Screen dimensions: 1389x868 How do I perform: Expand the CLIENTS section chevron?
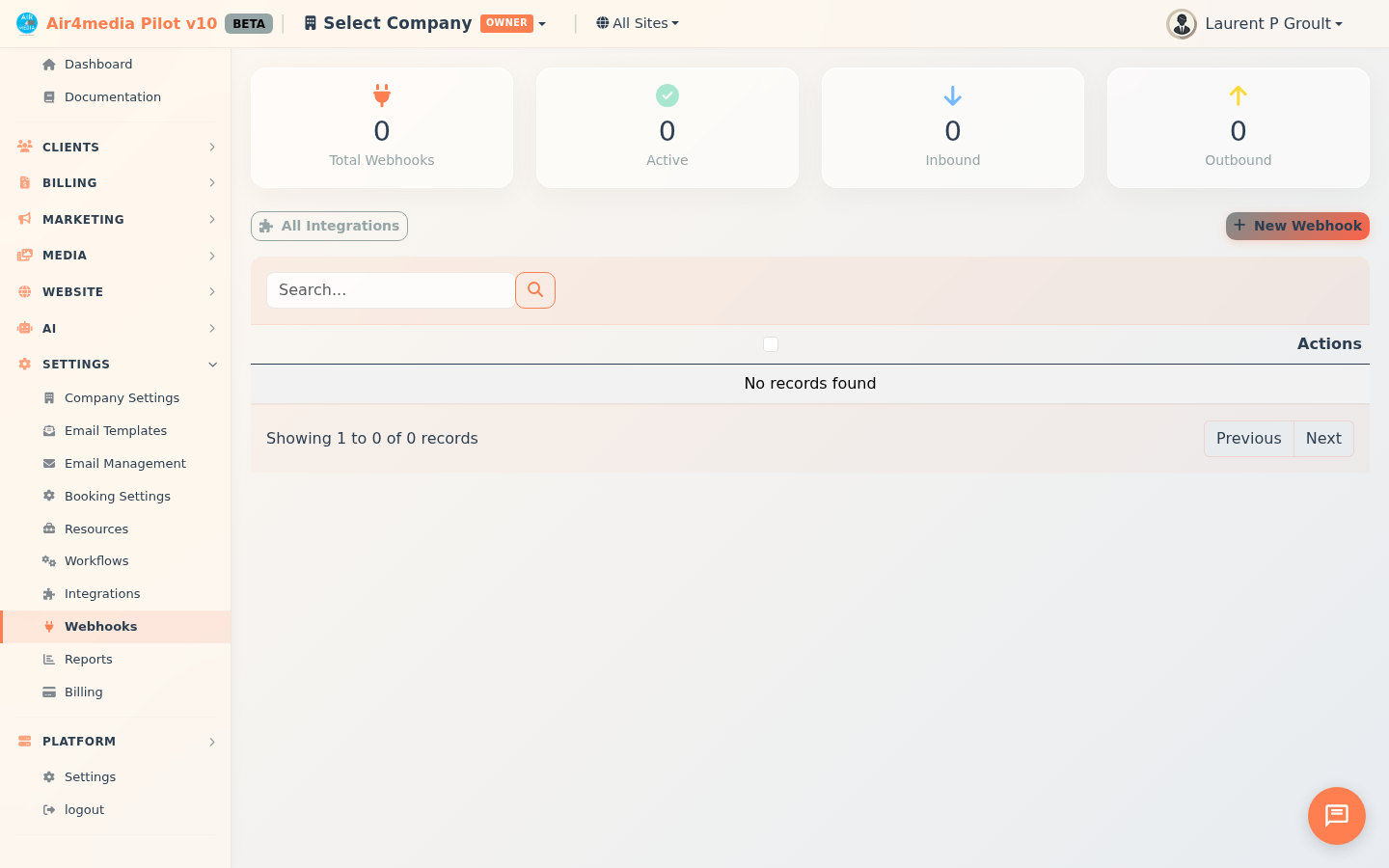[x=212, y=147]
